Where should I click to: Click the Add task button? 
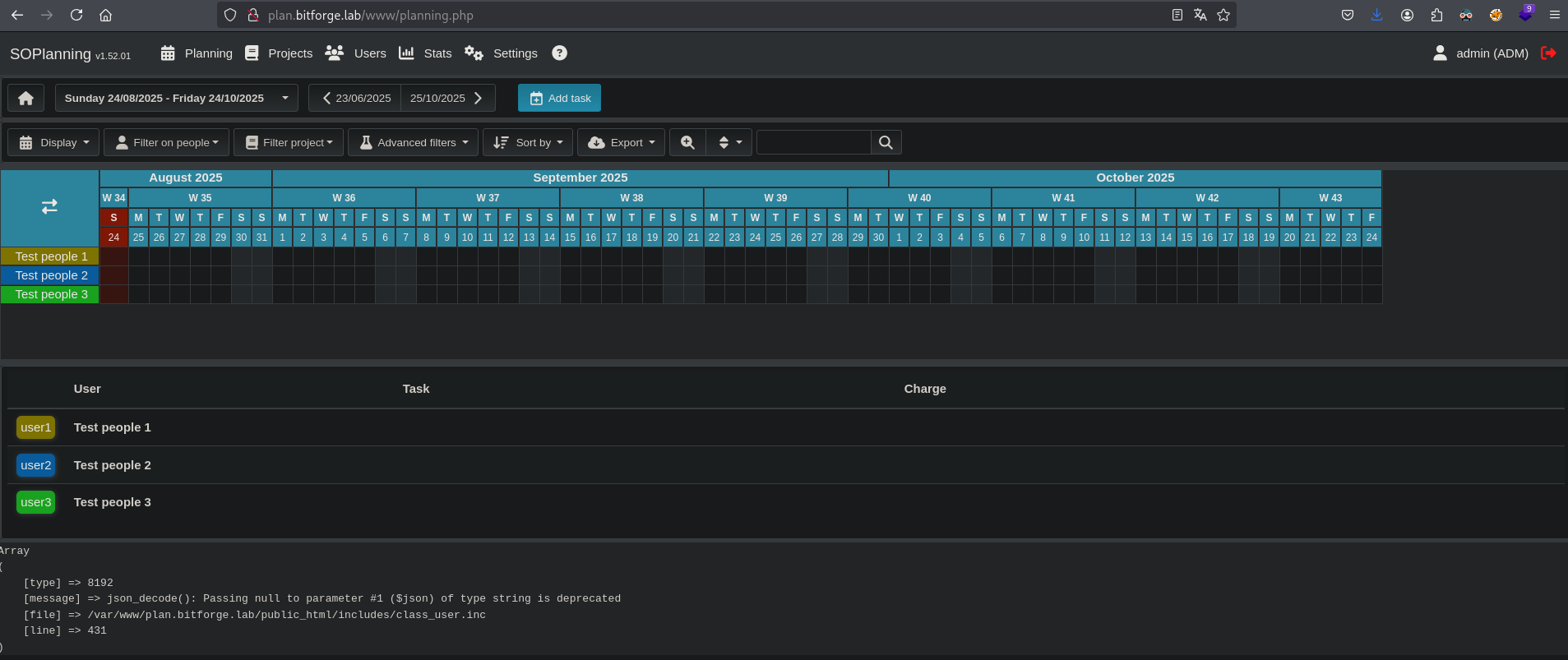click(x=559, y=98)
